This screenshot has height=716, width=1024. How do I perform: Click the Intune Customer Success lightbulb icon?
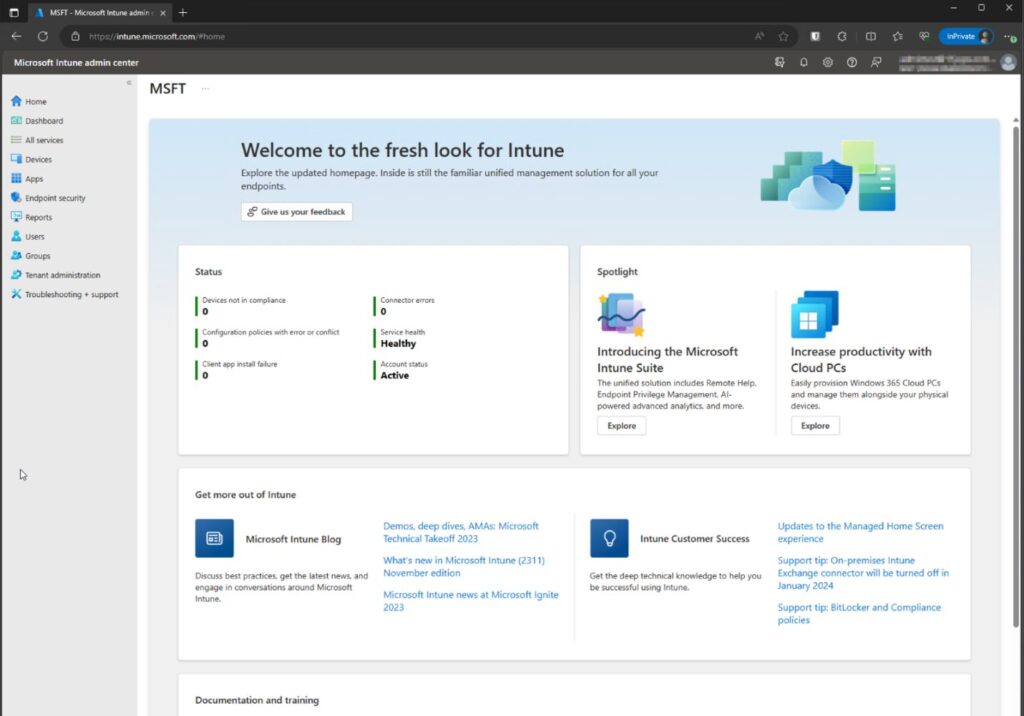609,538
